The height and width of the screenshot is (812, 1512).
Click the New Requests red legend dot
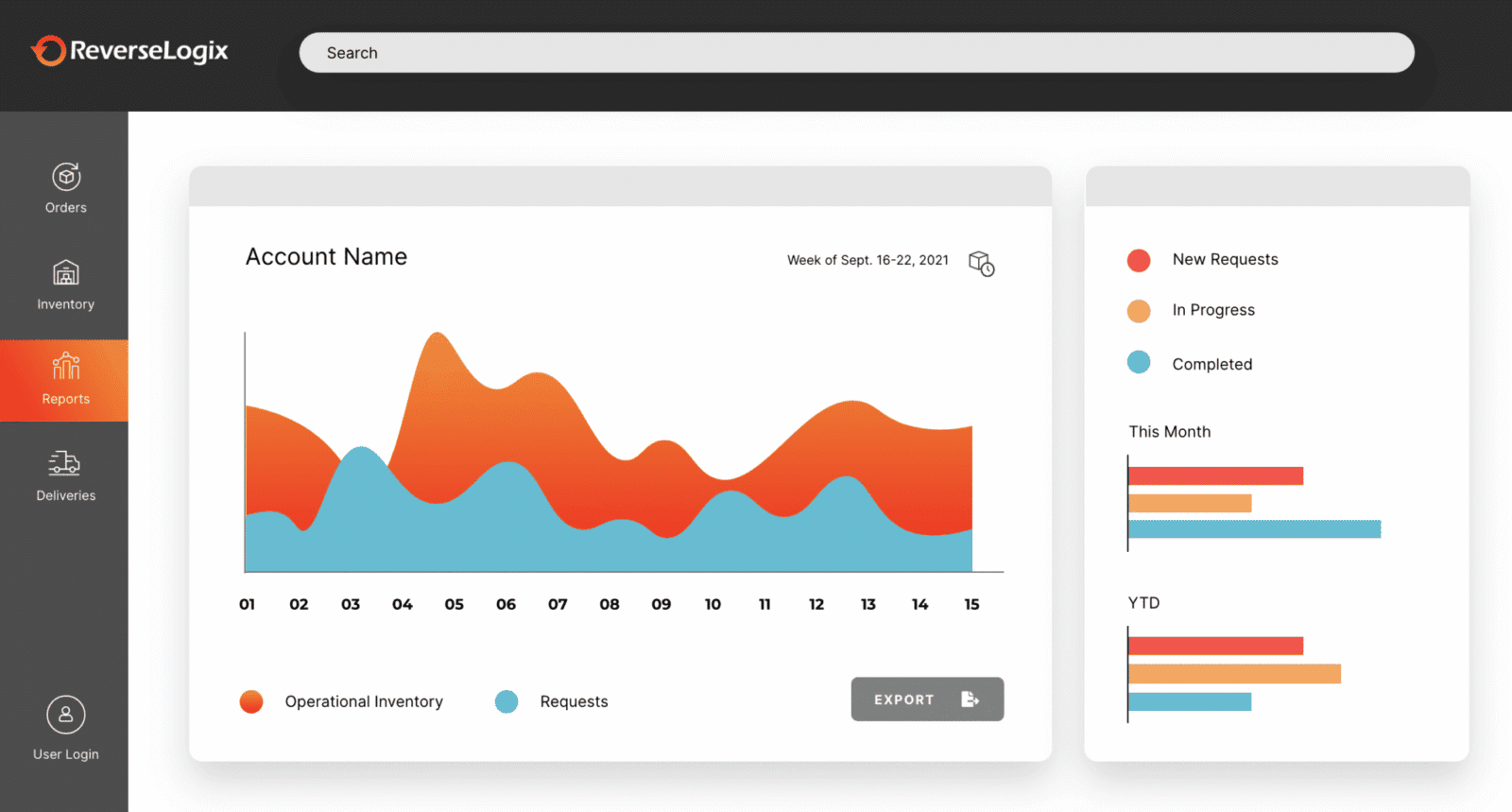point(1139,260)
